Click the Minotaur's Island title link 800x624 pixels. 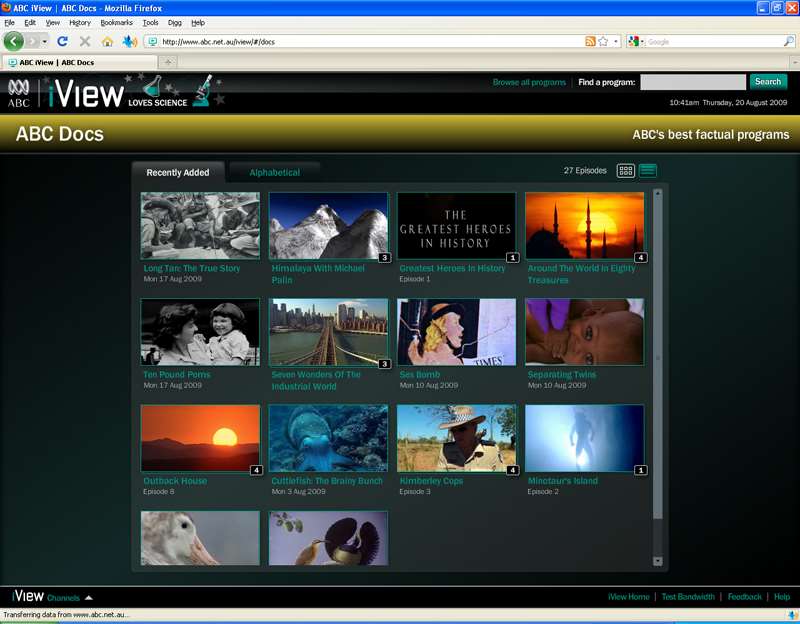tap(563, 481)
